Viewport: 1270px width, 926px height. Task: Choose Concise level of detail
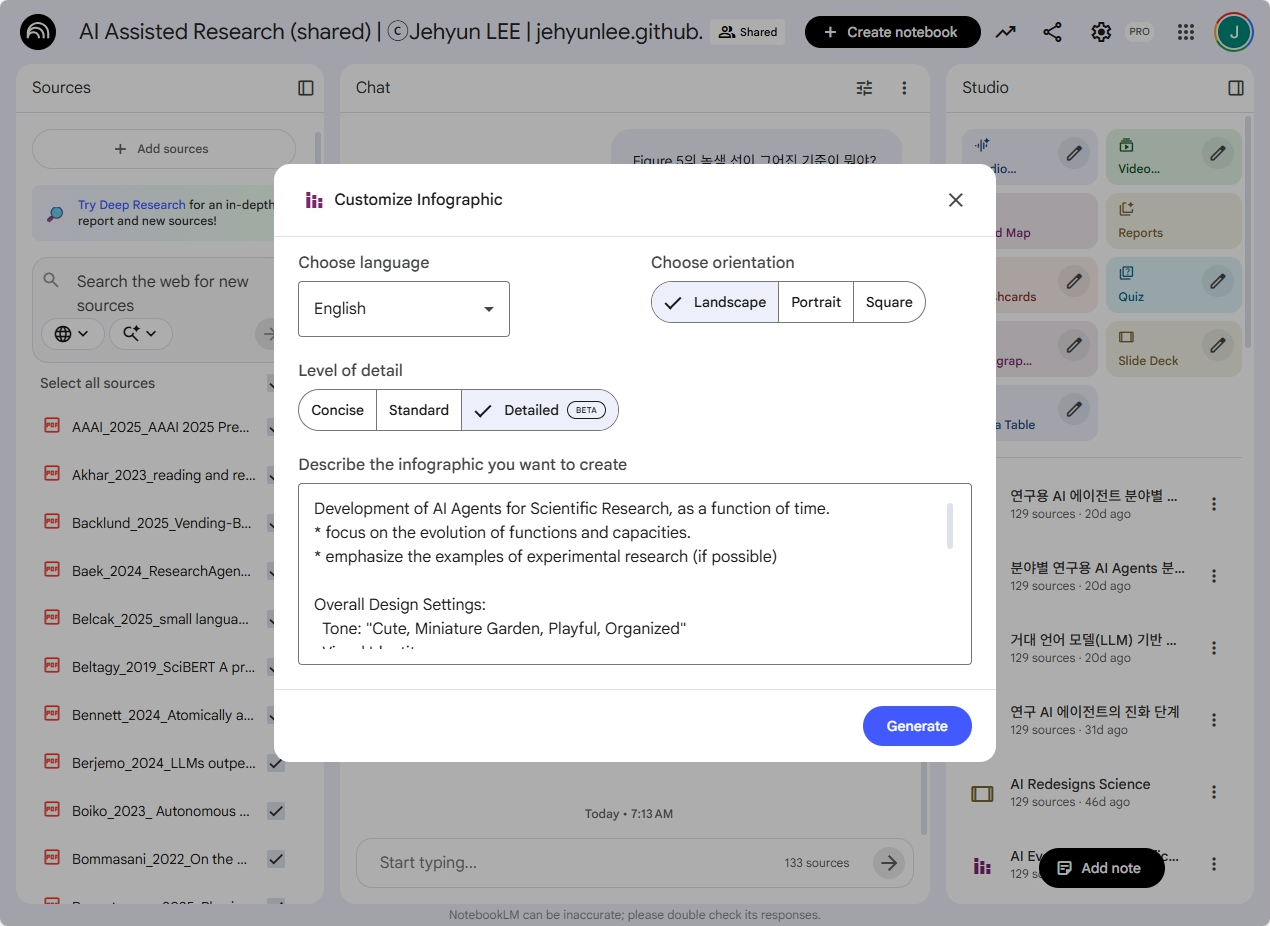click(337, 410)
